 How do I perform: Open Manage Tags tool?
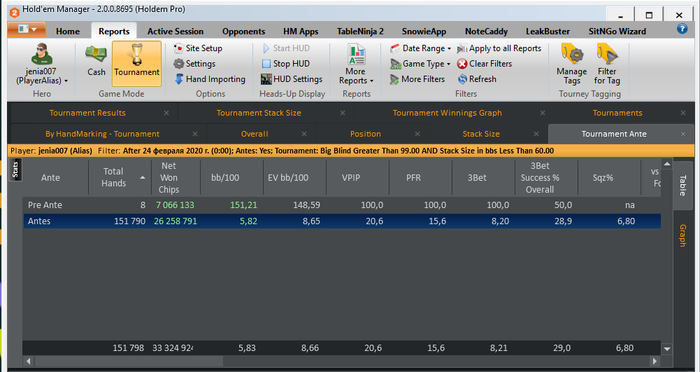571,64
